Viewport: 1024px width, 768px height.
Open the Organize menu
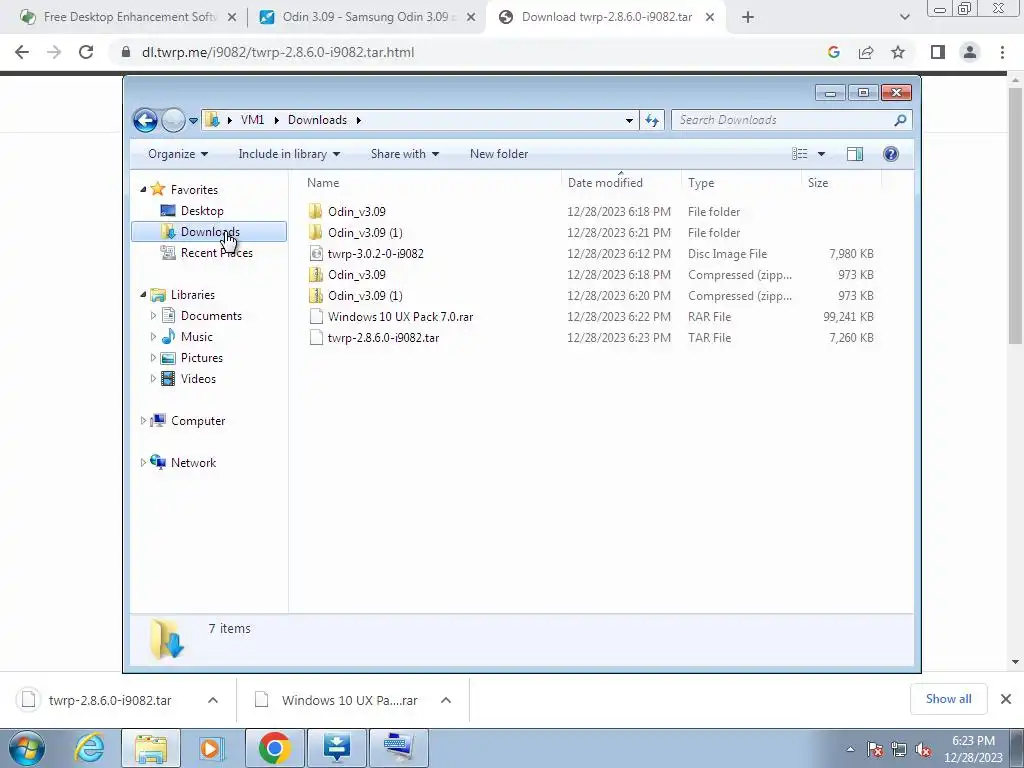[x=178, y=154]
